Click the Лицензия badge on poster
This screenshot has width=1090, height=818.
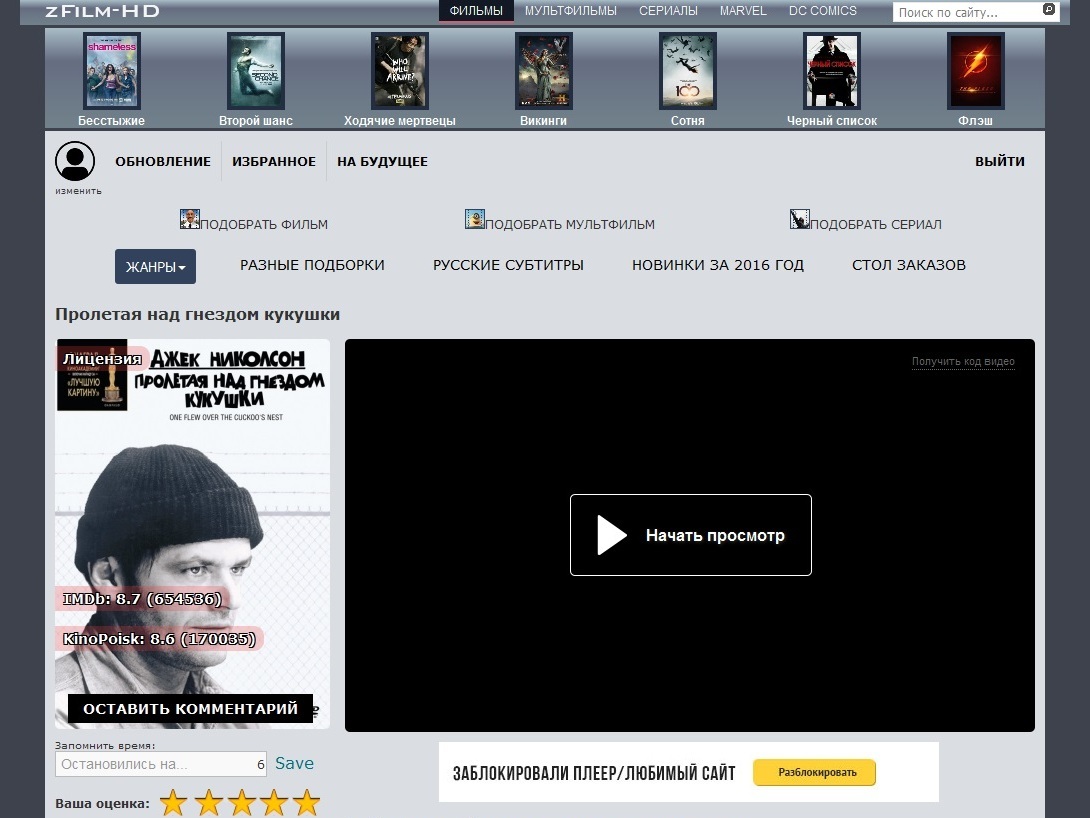pos(102,359)
